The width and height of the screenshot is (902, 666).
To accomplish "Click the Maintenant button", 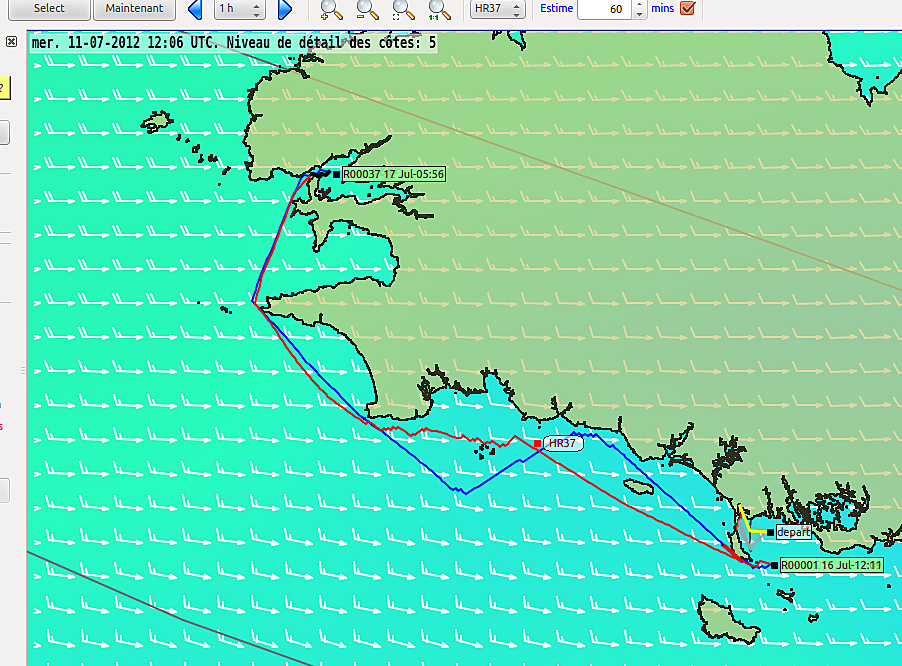I will coord(135,9).
